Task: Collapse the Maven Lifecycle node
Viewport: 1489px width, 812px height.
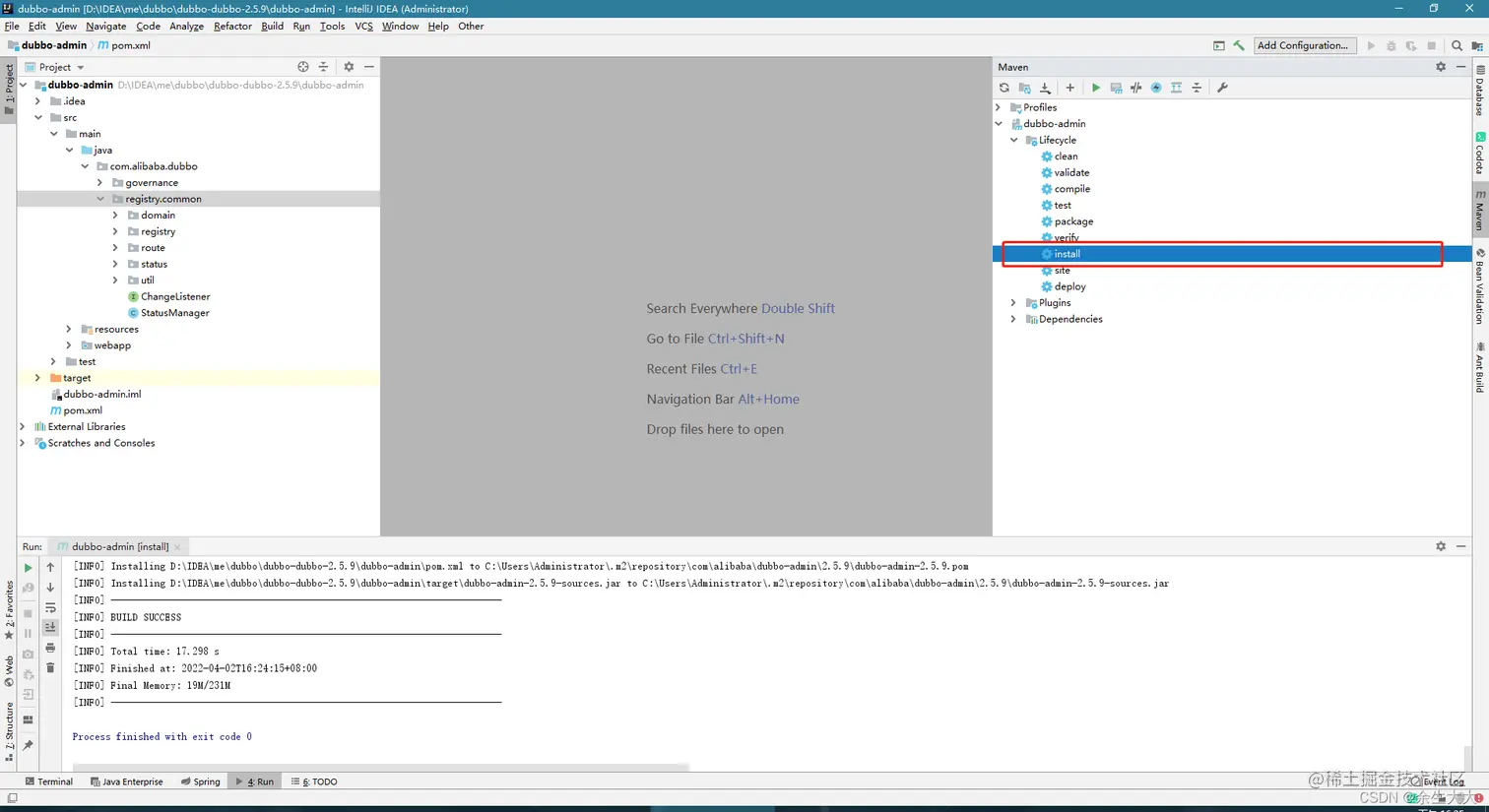Action: click(x=1014, y=140)
